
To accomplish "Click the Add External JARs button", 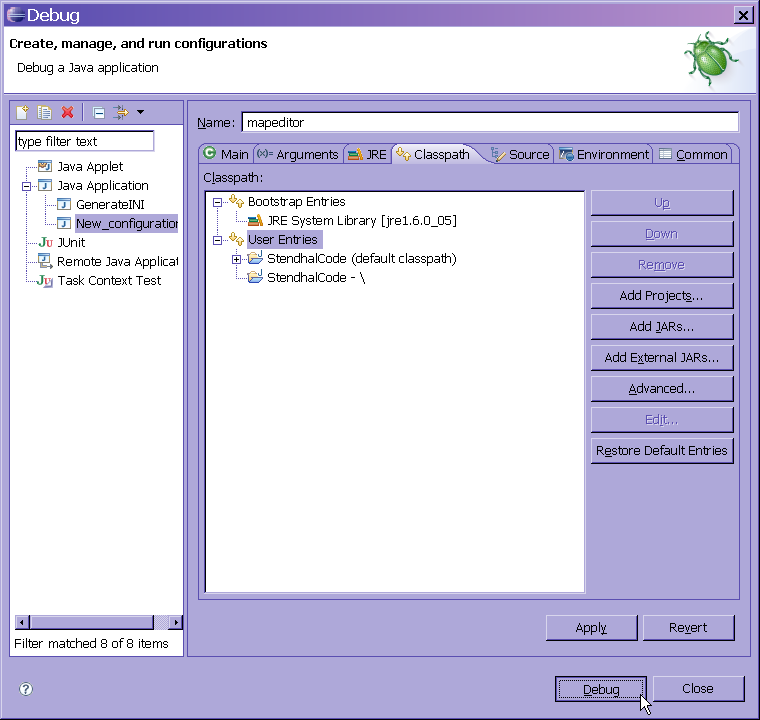I will coord(661,357).
